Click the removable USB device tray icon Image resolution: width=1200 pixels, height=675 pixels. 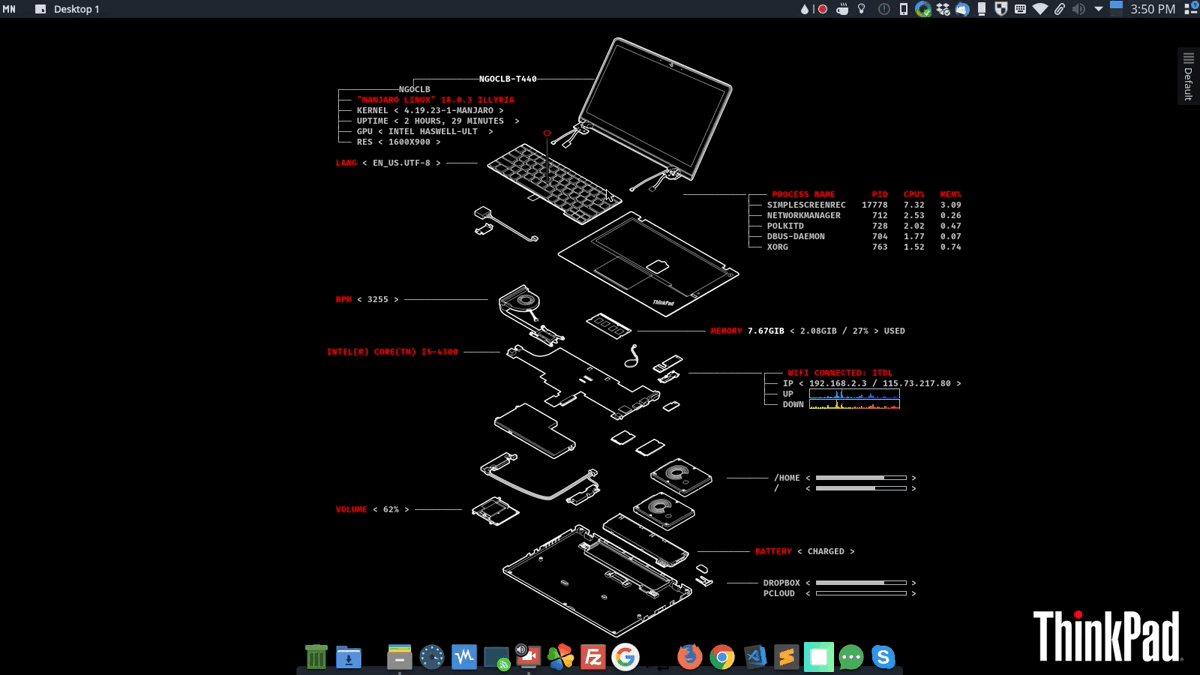pyautogui.click(x=982, y=9)
